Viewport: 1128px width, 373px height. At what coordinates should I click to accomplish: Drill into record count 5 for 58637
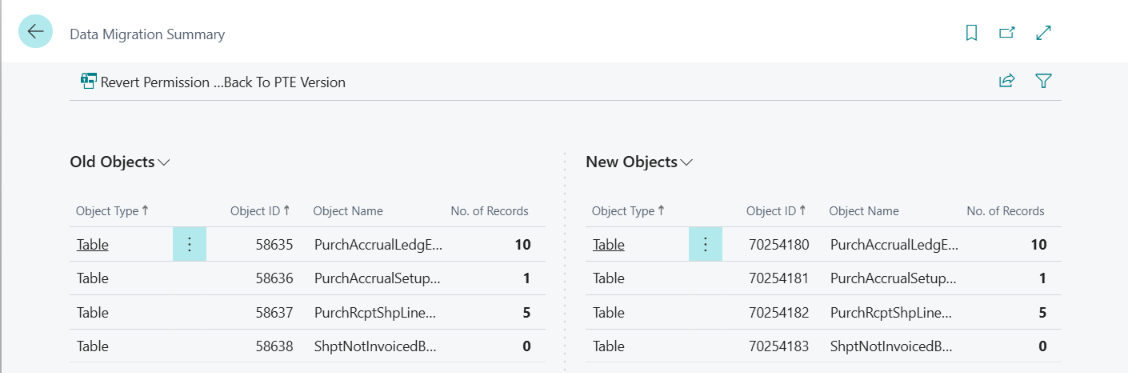(x=527, y=313)
